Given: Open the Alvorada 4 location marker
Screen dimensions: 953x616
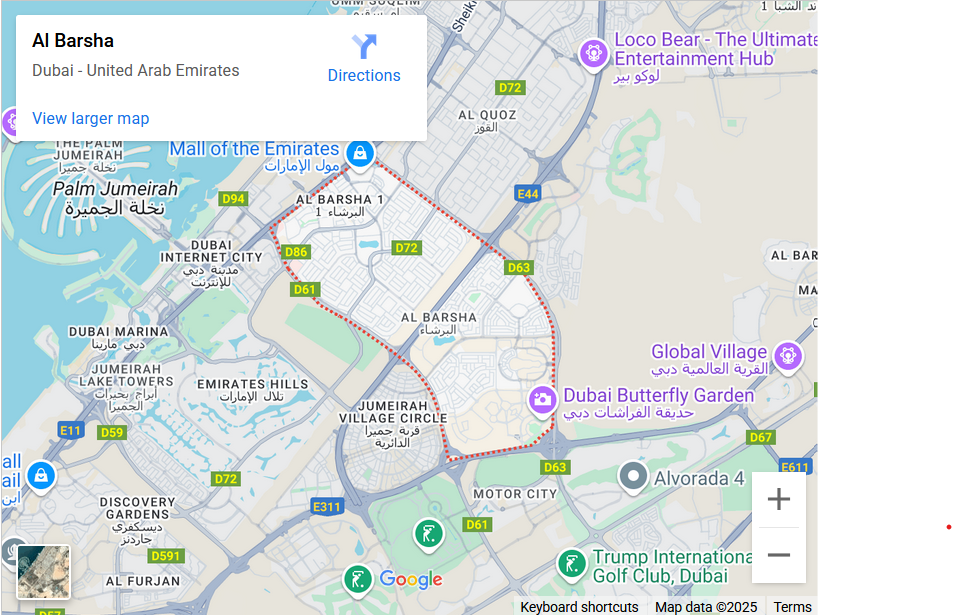Looking at the screenshot, I should [633, 478].
